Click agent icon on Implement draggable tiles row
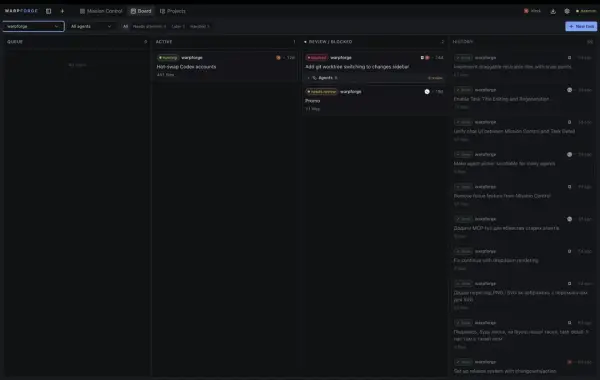Screen dimensions: 600x380 pyautogui.click(x=569, y=58)
